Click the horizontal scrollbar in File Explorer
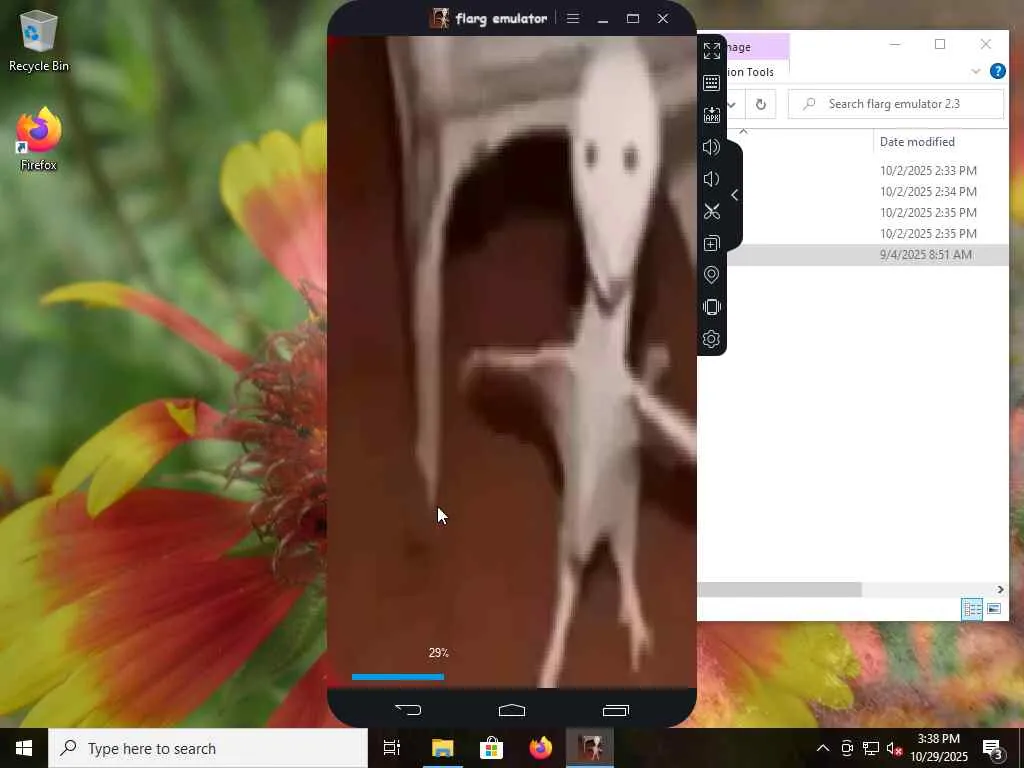The height and width of the screenshot is (768, 1024). coord(780,590)
